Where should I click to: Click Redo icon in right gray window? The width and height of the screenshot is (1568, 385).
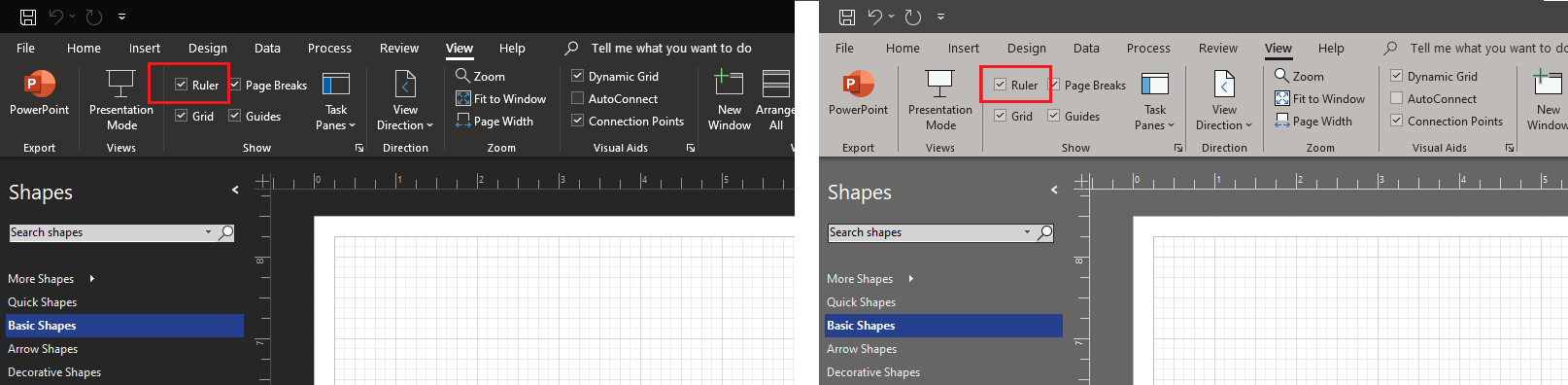coord(913,17)
